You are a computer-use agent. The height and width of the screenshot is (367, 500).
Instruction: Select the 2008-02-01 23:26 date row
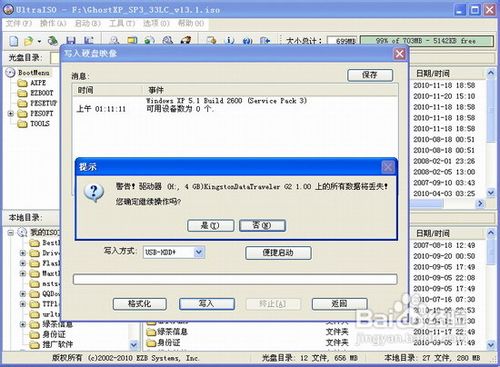444,161
